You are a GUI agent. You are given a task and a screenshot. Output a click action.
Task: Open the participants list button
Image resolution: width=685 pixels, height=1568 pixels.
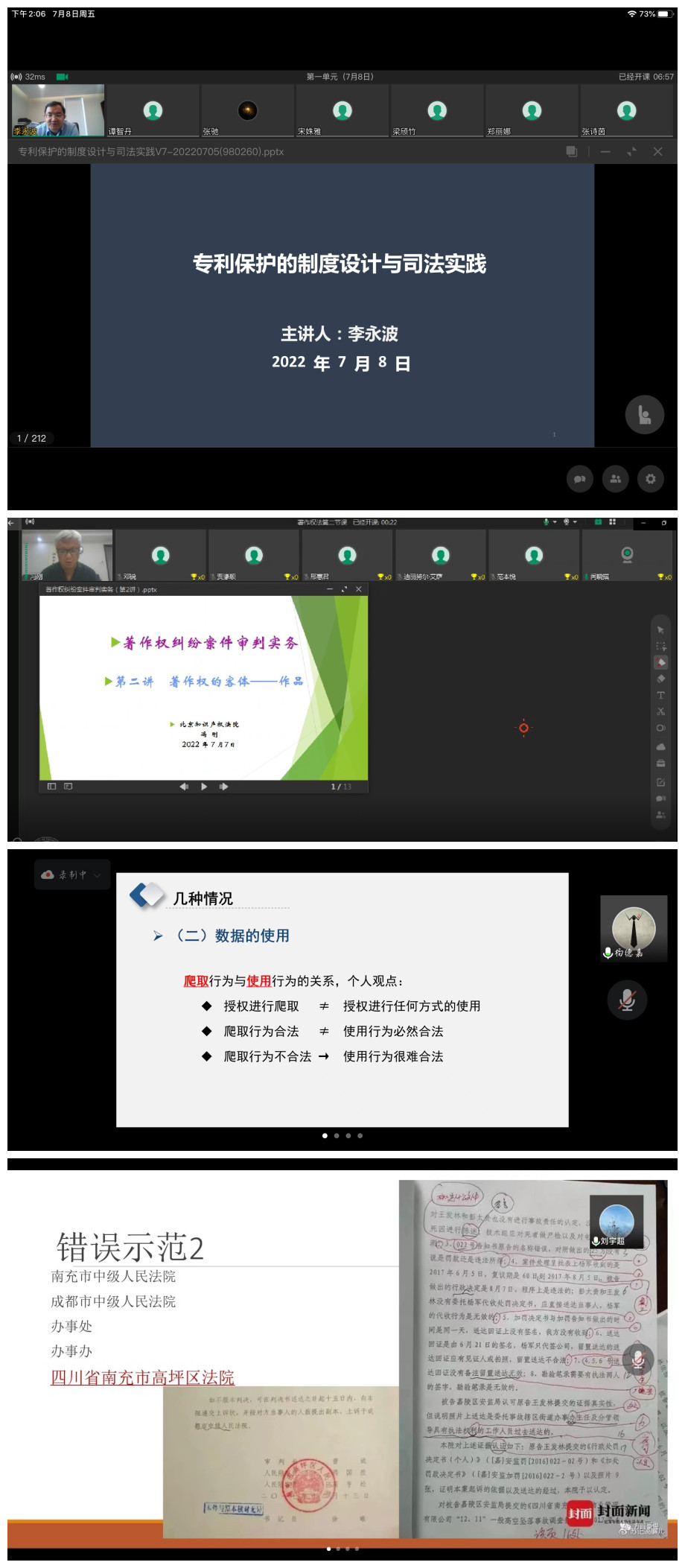(x=615, y=479)
